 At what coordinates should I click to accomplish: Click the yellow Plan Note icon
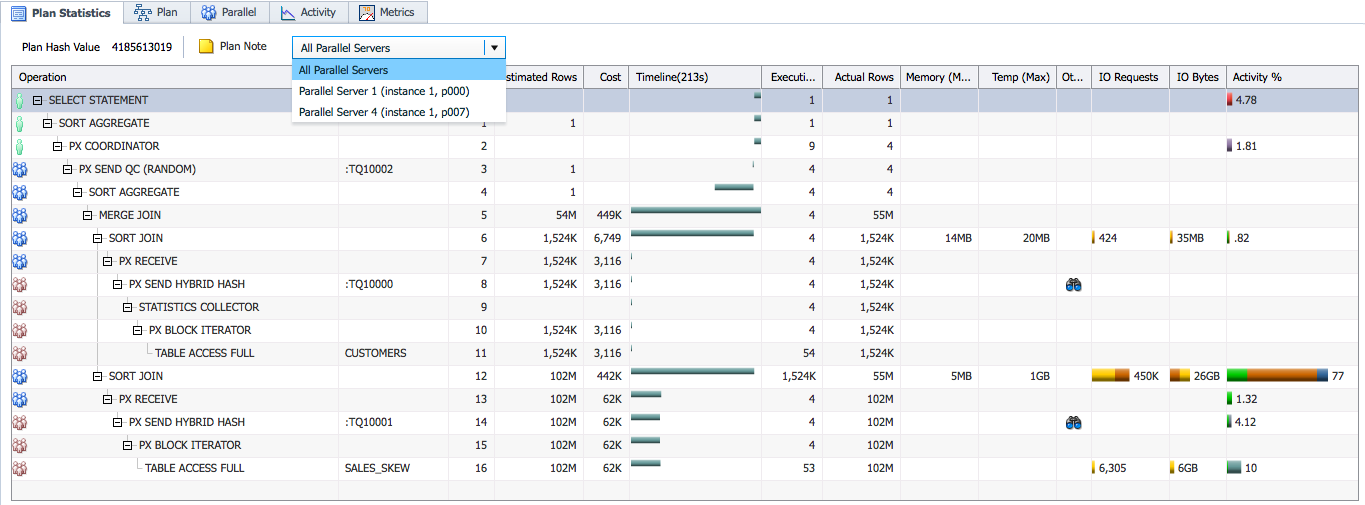[x=206, y=47]
